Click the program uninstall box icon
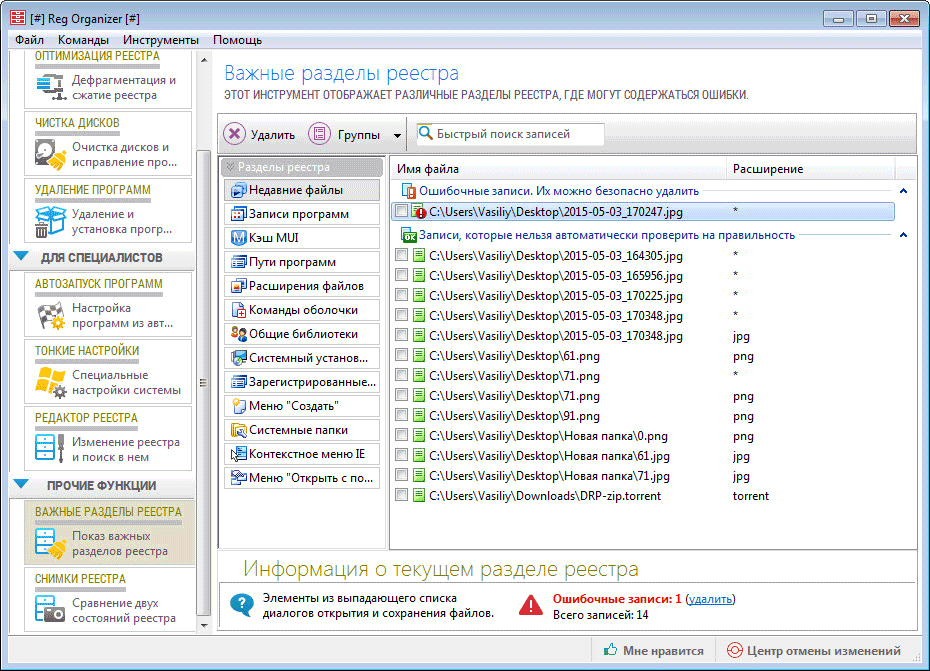The height and width of the screenshot is (671, 930). pyautogui.click(x=50, y=221)
